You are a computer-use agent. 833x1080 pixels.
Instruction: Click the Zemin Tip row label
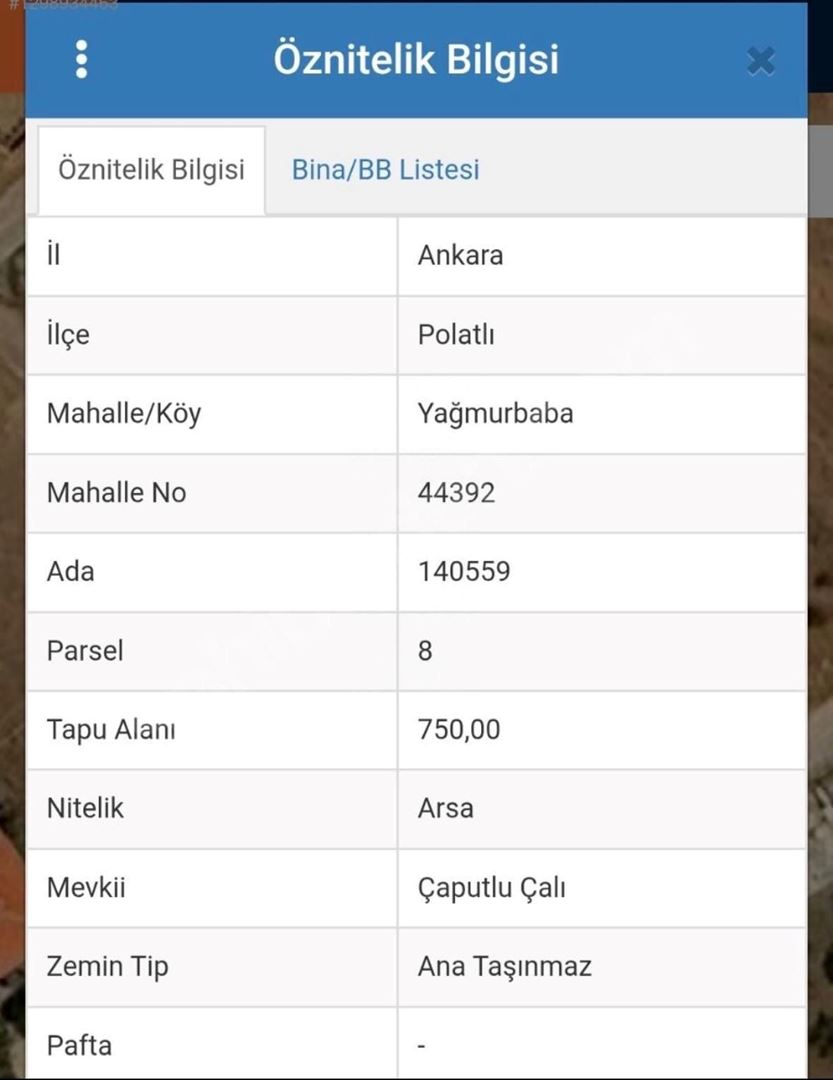[107, 966]
